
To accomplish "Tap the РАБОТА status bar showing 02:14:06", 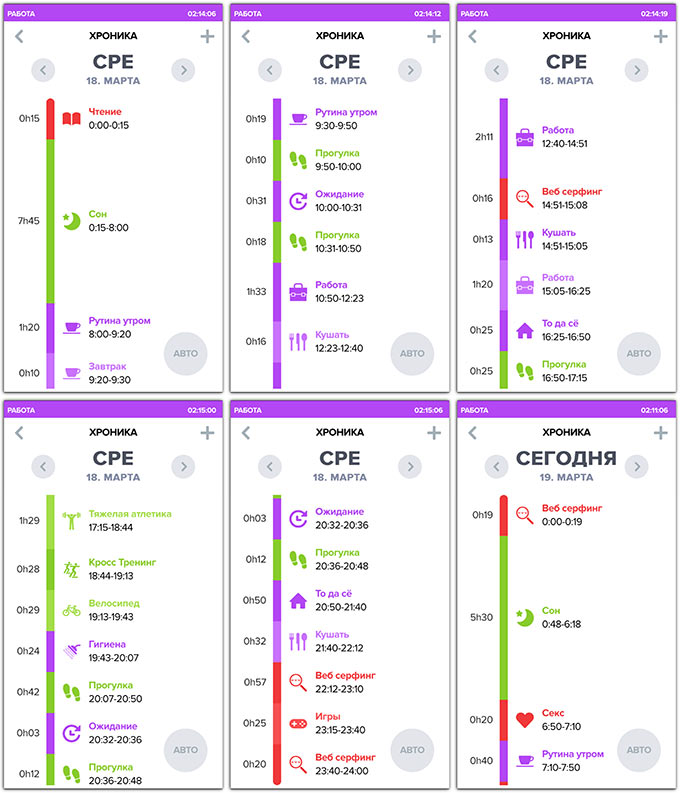I will [113, 14].
